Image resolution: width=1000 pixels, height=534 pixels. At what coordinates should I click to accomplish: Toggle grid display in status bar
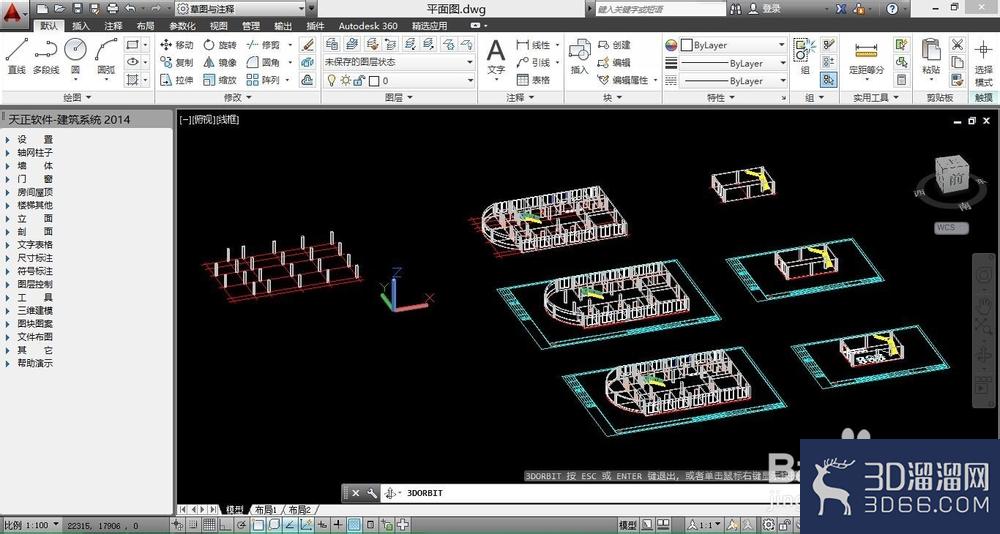point(209,525)
